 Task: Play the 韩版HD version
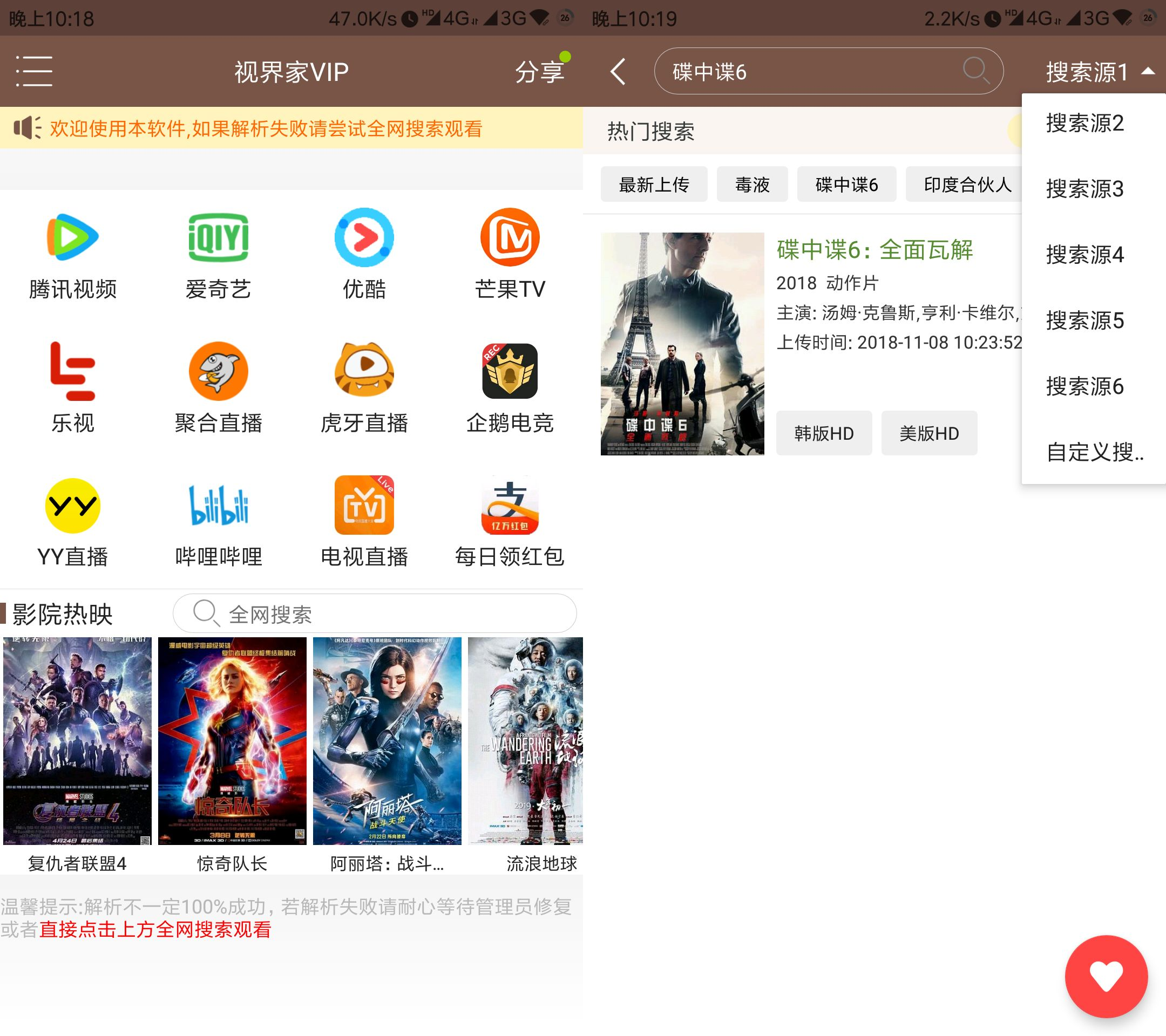(x=823, y=433)
